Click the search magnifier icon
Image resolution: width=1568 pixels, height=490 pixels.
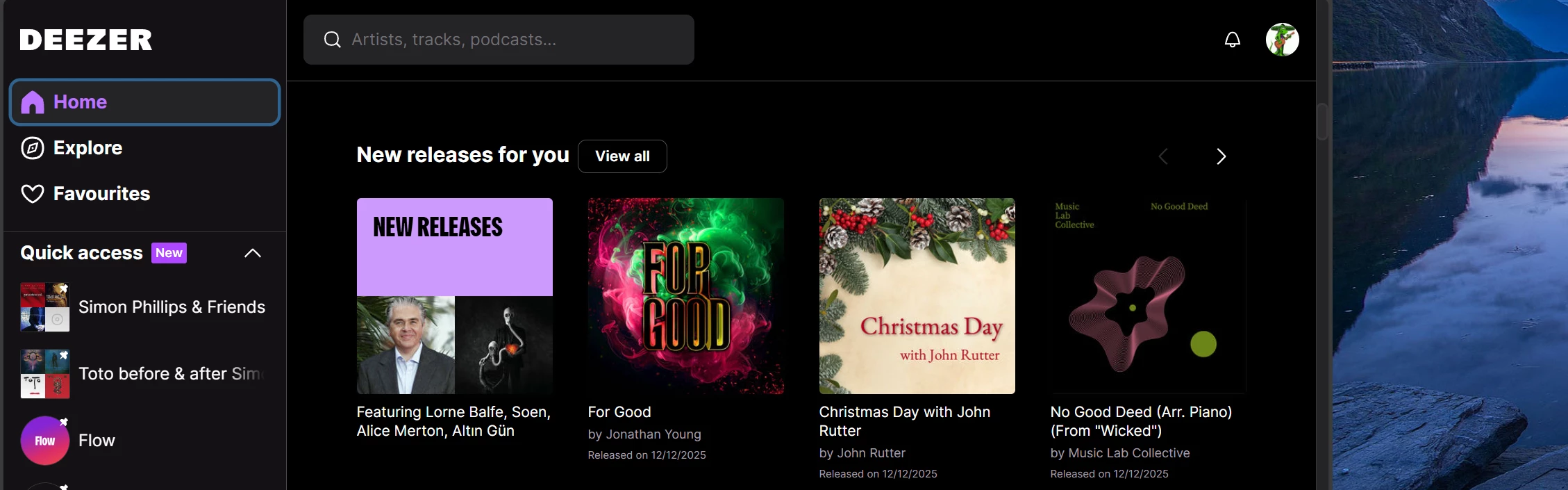point(333,40)
